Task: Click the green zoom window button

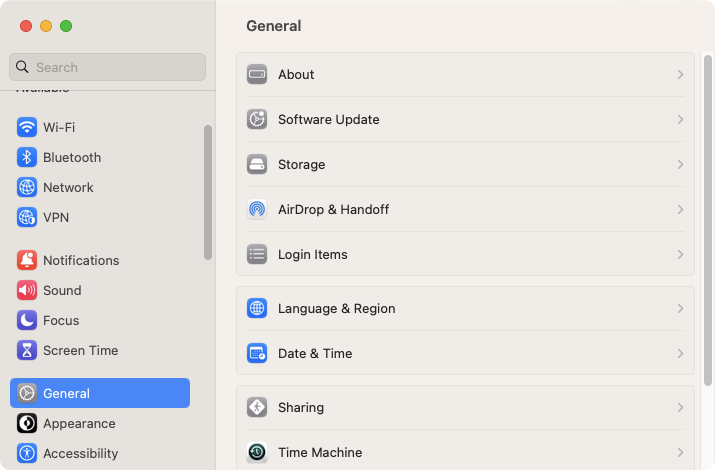Action: point(66,26)
